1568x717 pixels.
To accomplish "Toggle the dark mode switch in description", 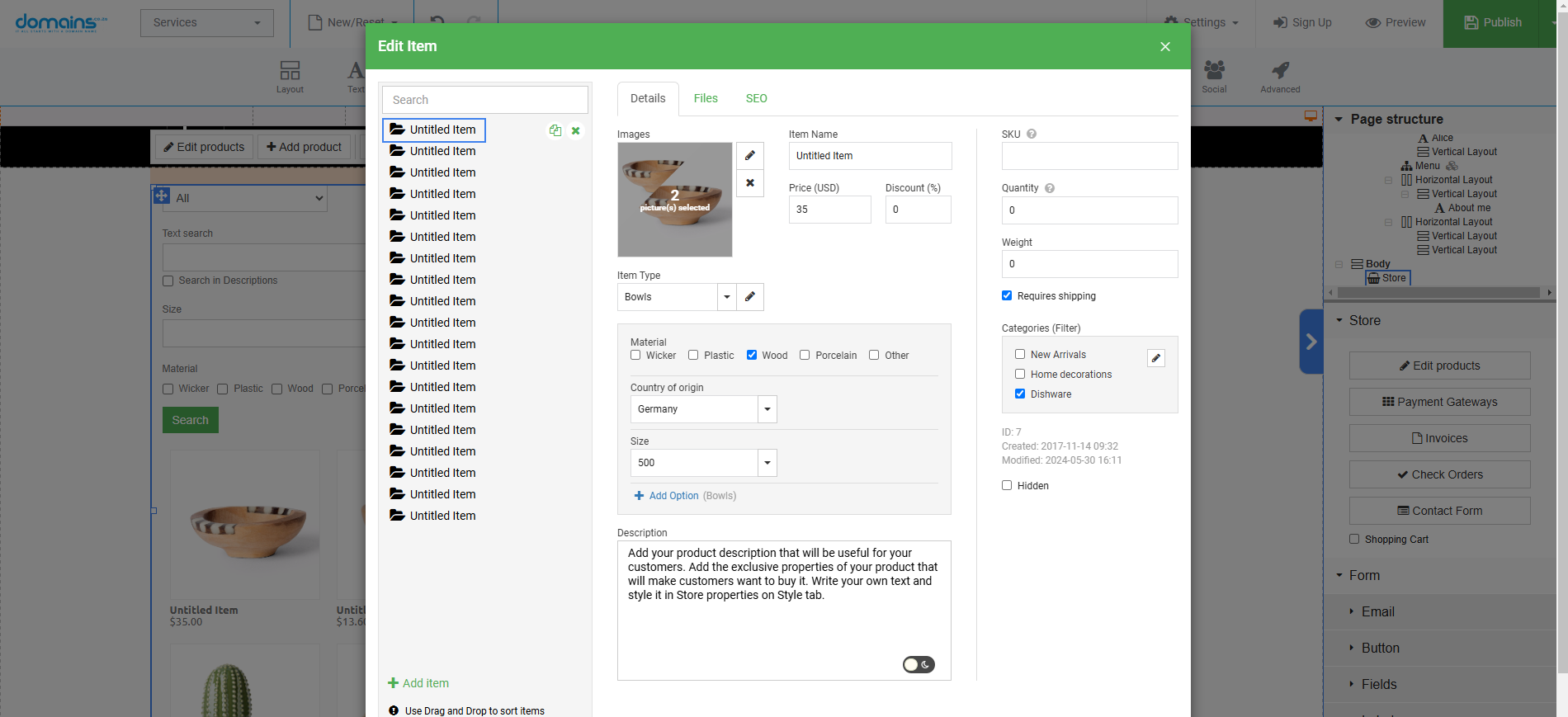I will [x=918, y=665].
